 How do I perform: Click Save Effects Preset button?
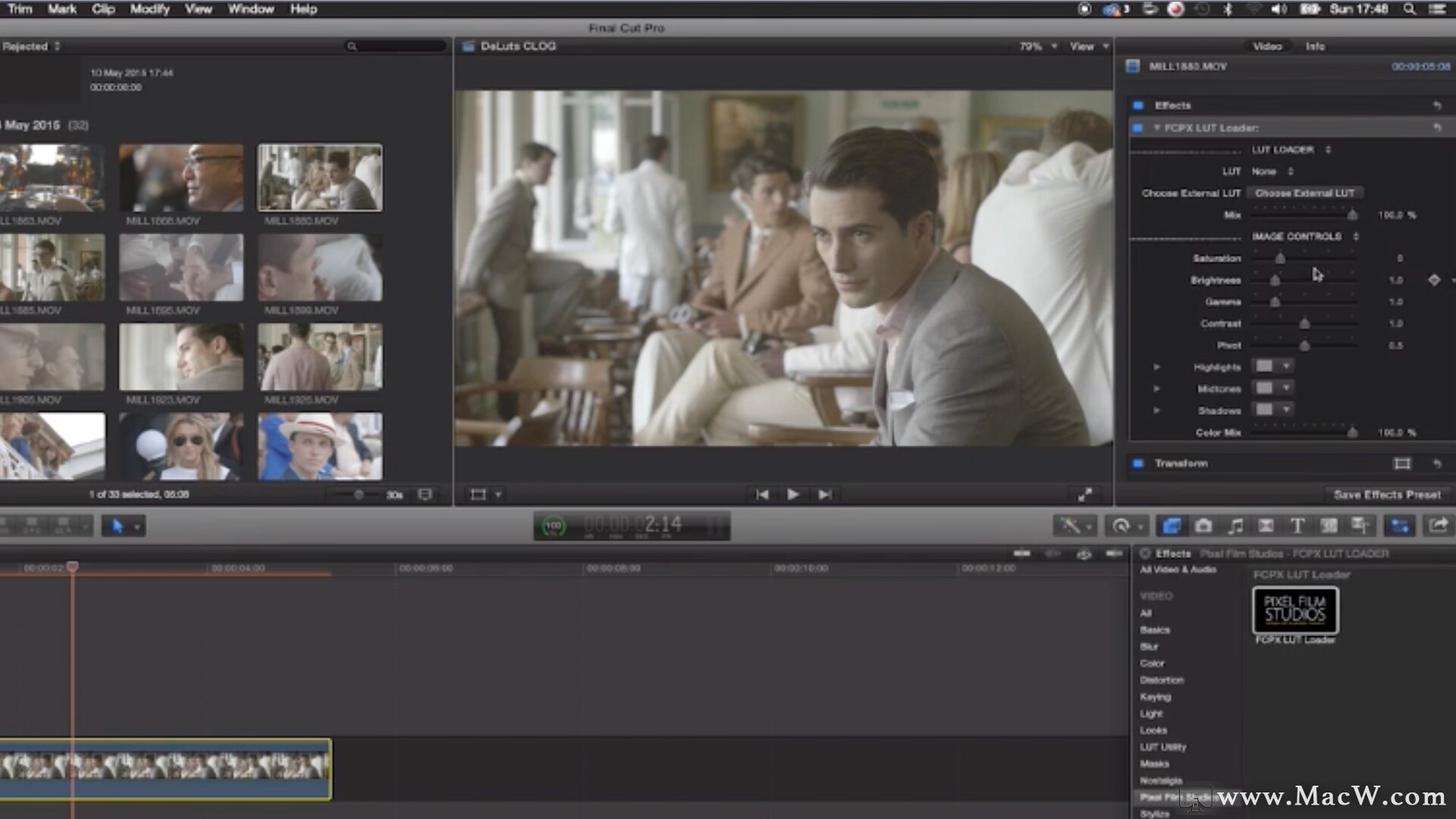1387,494
